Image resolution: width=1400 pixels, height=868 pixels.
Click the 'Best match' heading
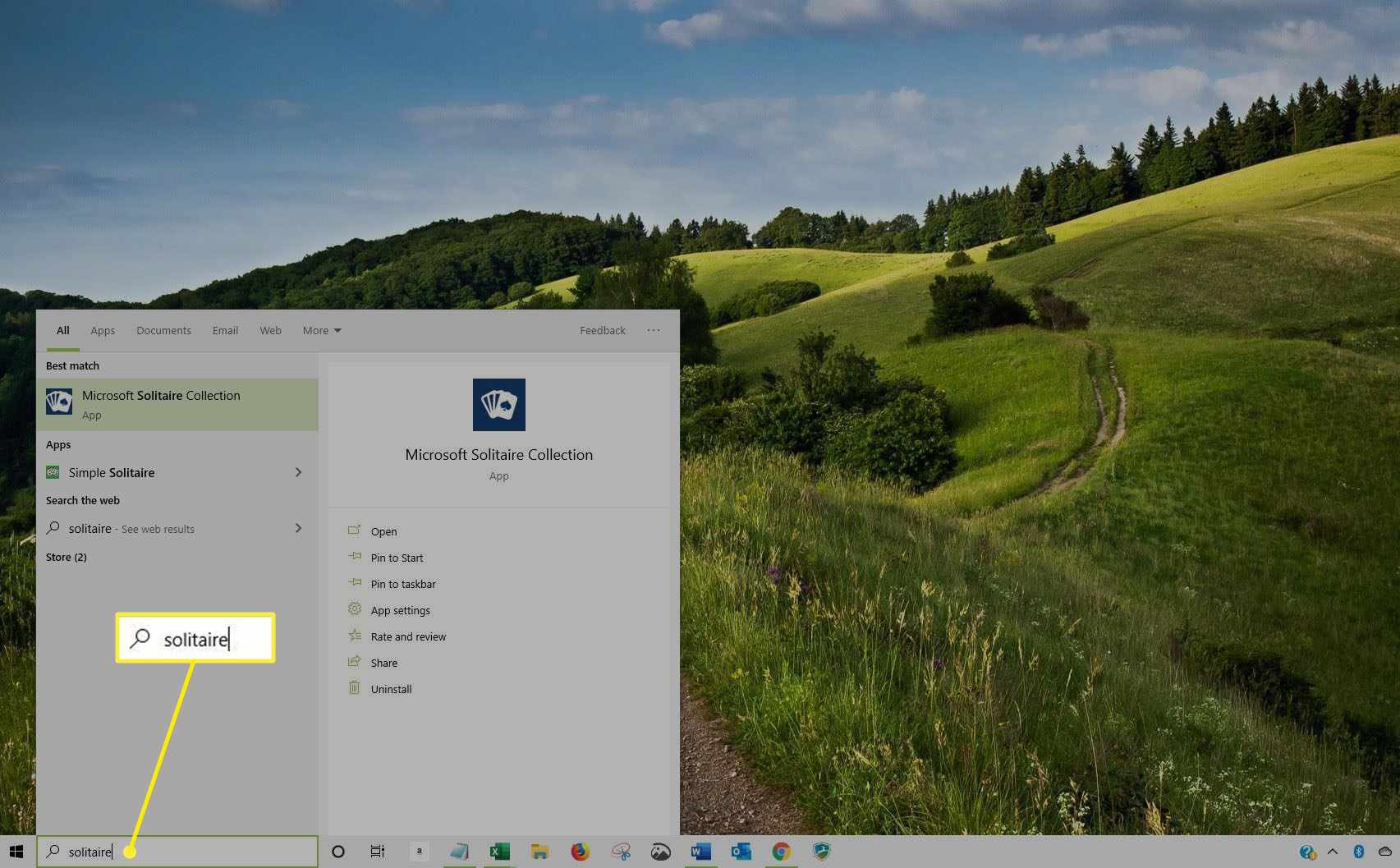coord(72,365)
